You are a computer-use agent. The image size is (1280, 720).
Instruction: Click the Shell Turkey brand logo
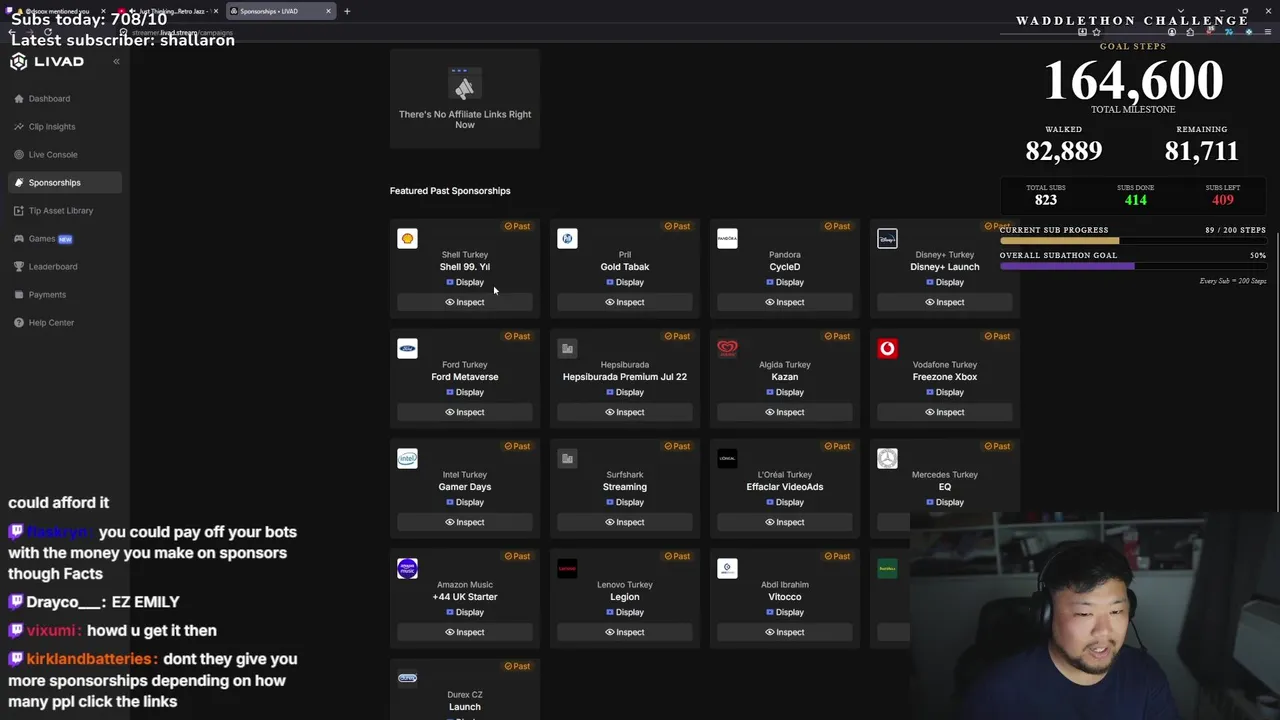tap(407, 238)
